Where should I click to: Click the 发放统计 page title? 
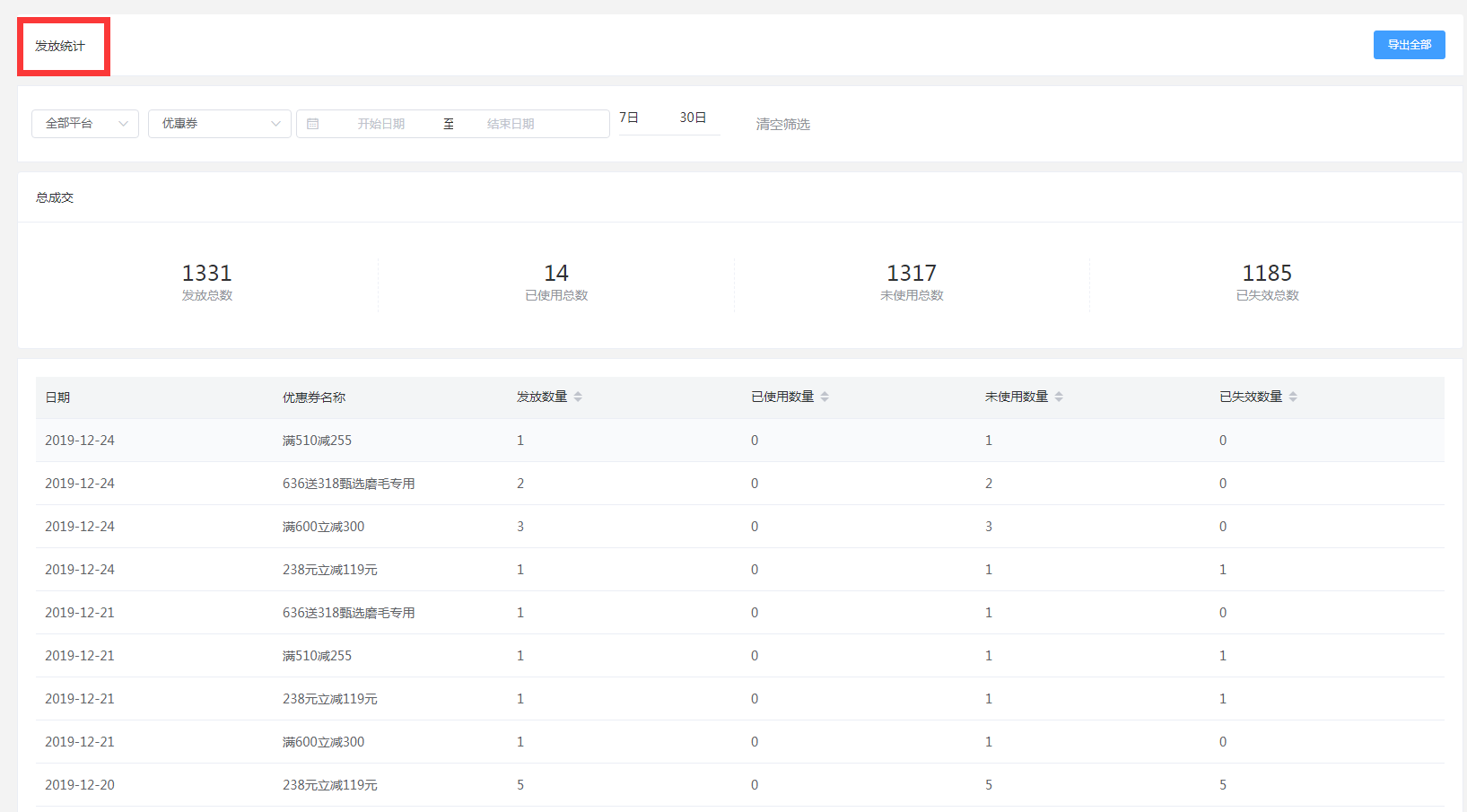click(60, 46)
